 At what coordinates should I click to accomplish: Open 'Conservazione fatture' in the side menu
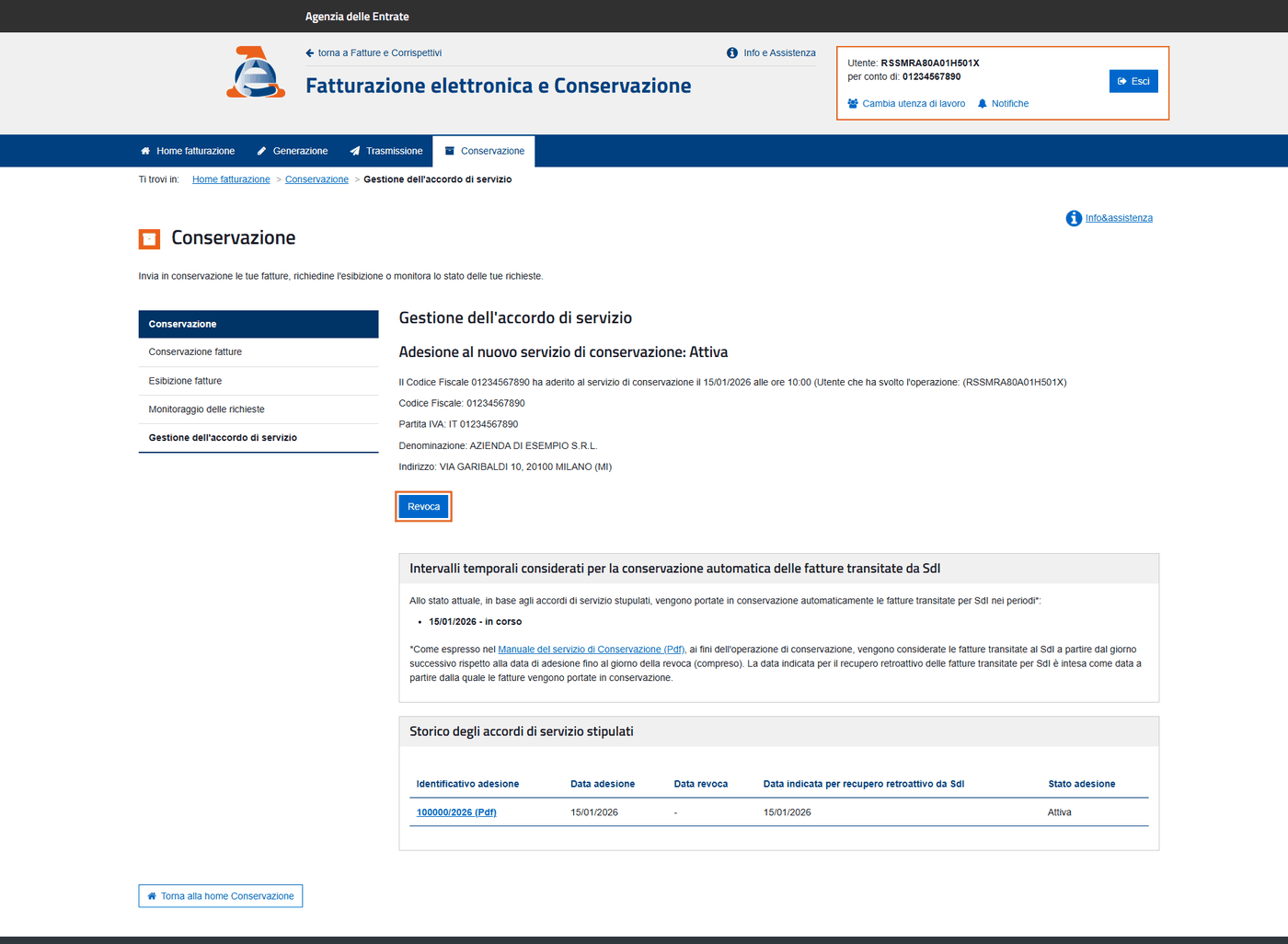[259, 352]
